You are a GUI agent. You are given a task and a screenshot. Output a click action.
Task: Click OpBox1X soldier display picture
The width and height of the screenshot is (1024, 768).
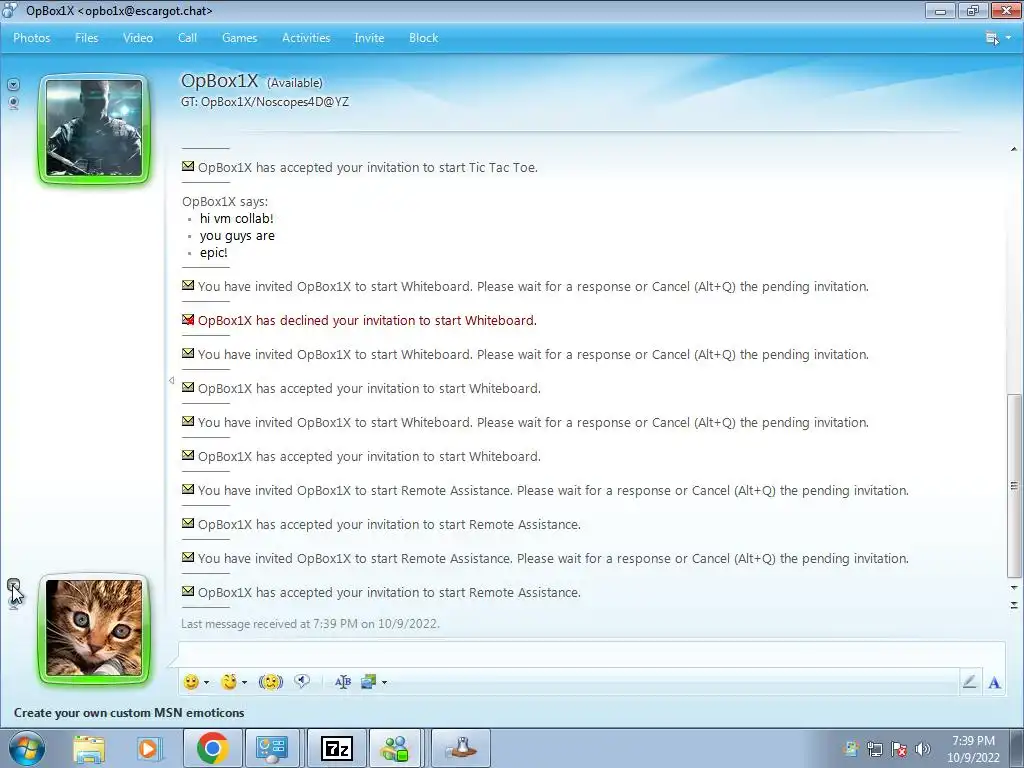click(94, 128)
